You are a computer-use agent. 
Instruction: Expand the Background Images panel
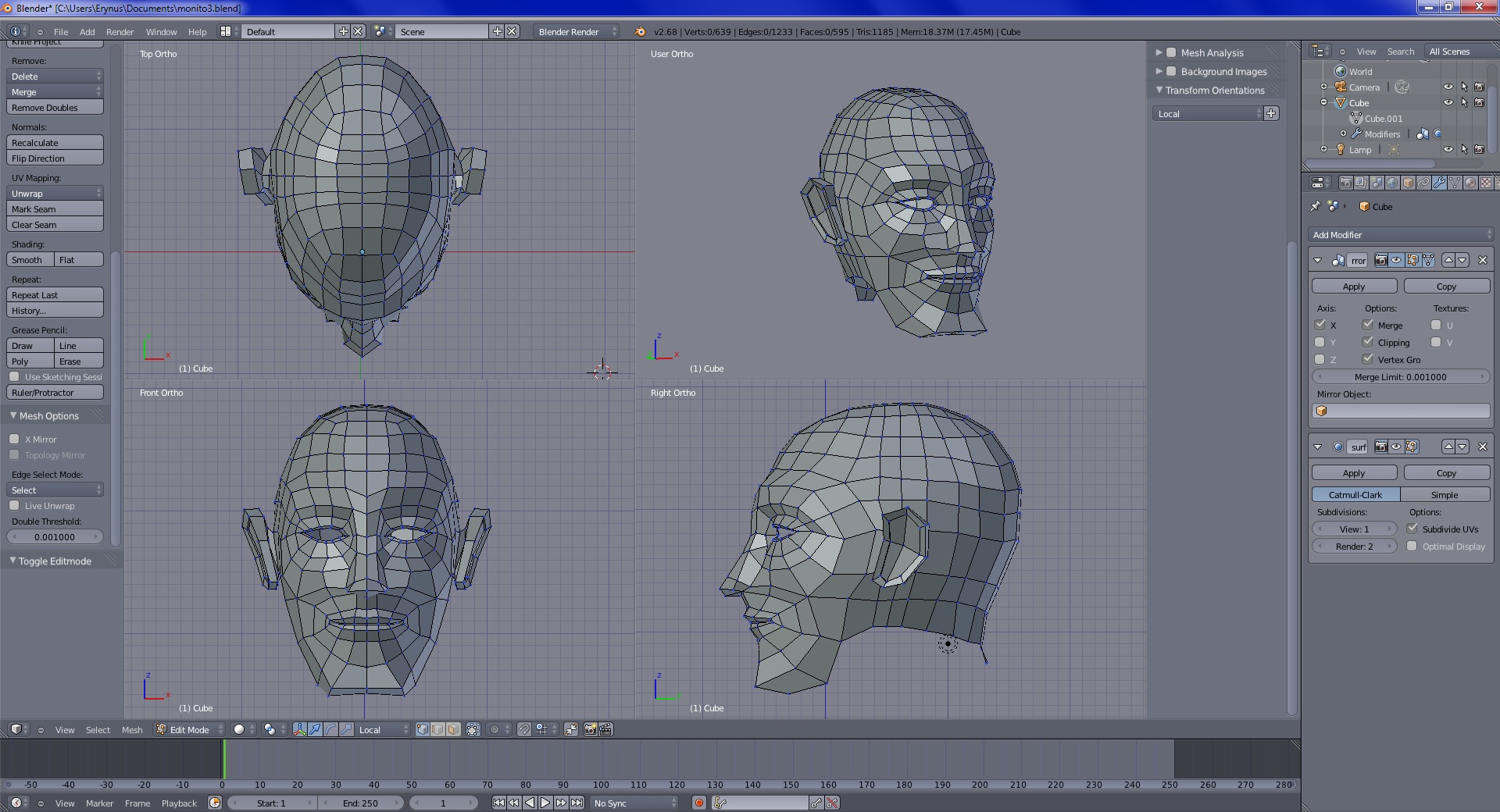point(1223,71)
